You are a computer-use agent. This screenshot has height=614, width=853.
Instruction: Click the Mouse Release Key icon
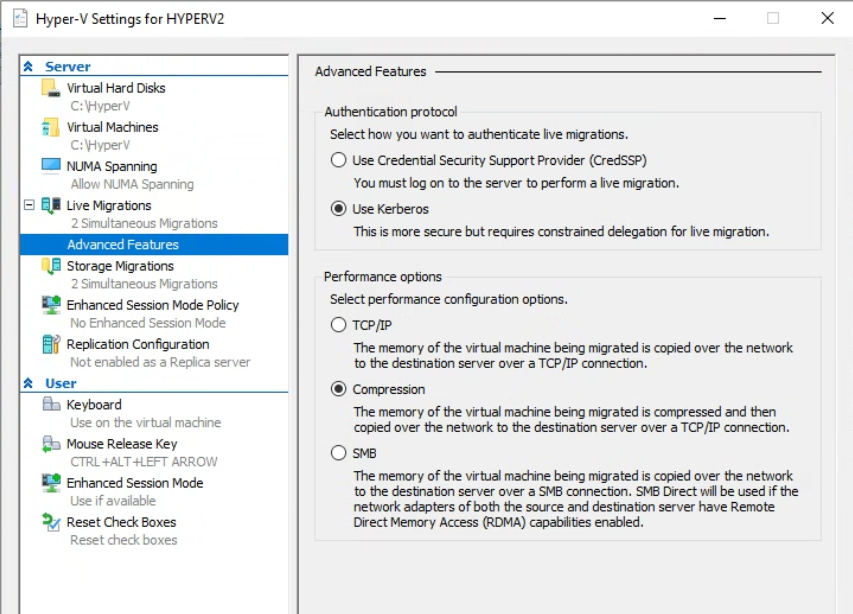pyautogui.click(x=51, y=444)
